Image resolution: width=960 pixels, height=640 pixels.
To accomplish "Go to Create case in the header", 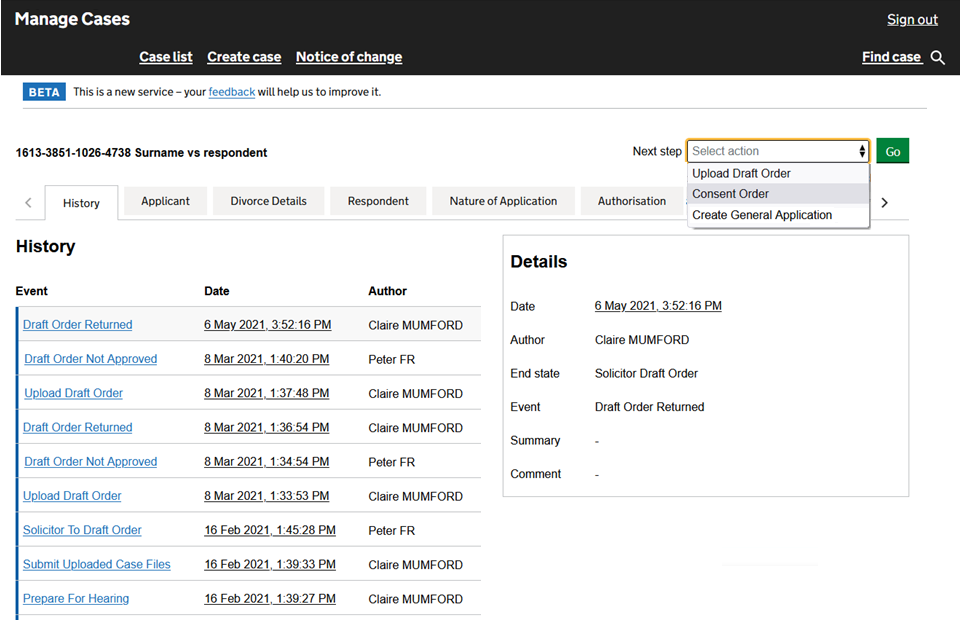I will click(244, 57).
